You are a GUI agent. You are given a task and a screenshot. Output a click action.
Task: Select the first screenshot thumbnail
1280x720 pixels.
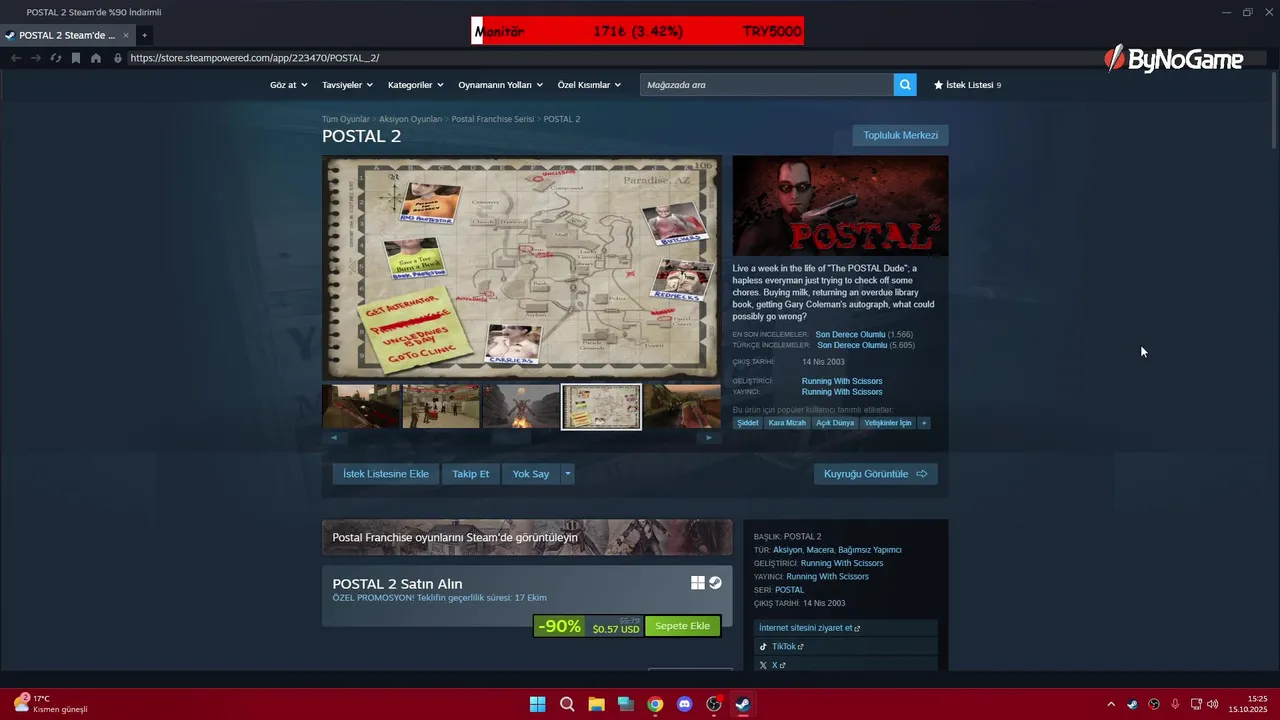(x=361, y=406)
